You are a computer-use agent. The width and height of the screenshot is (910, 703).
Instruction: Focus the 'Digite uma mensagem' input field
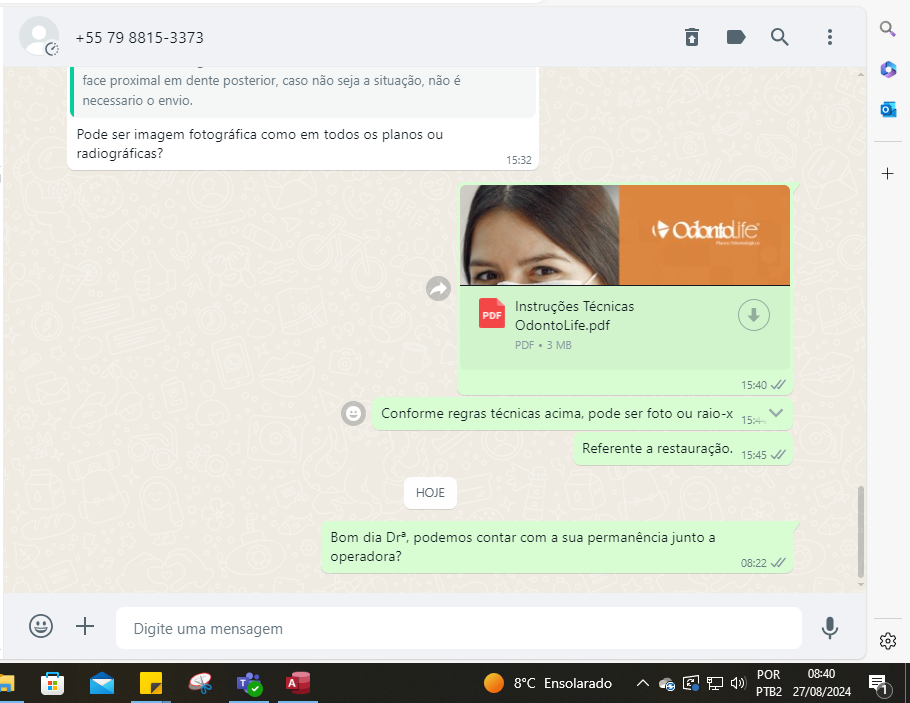point(458,628)
